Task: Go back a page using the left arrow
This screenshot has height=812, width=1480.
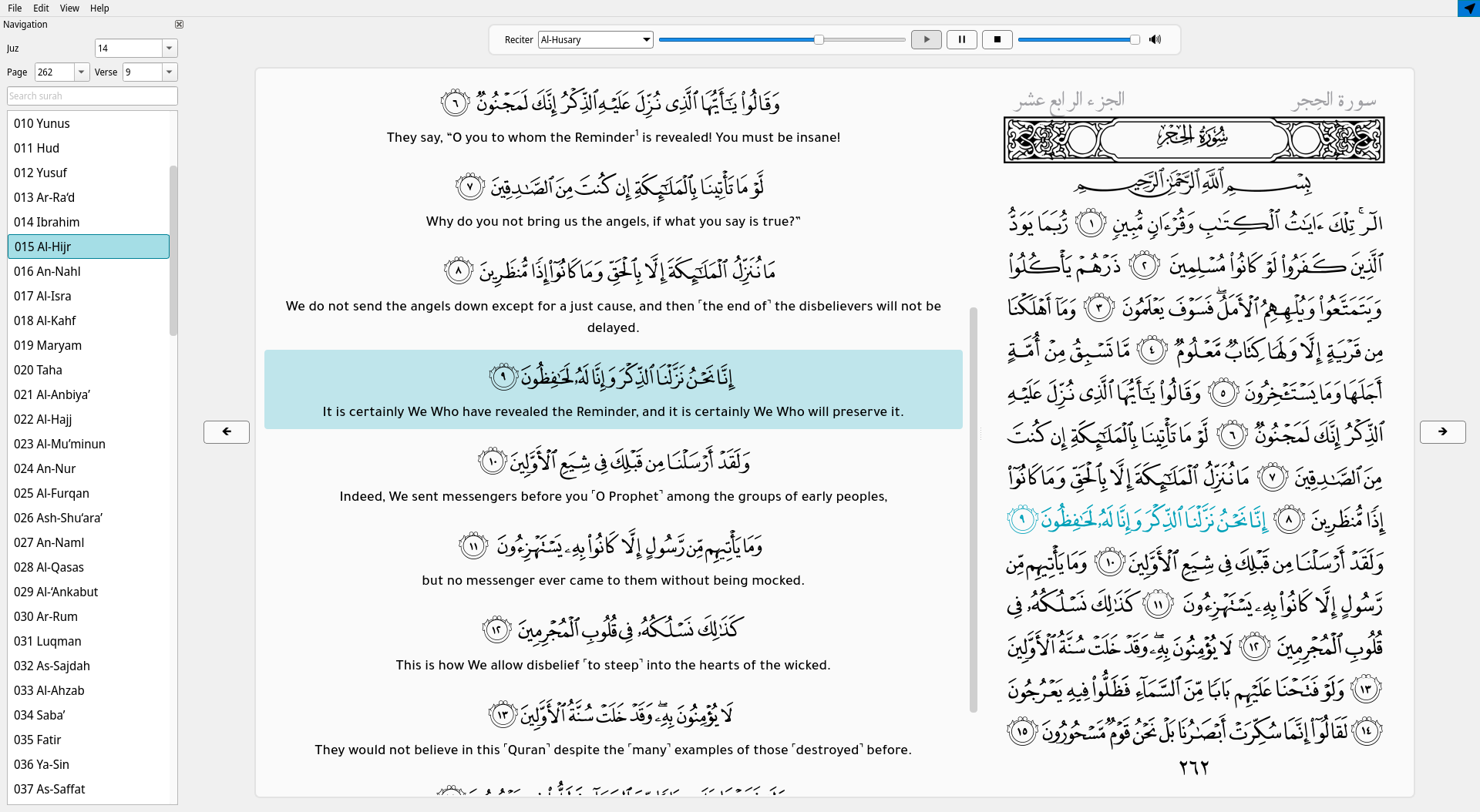Action: point(226,432)
